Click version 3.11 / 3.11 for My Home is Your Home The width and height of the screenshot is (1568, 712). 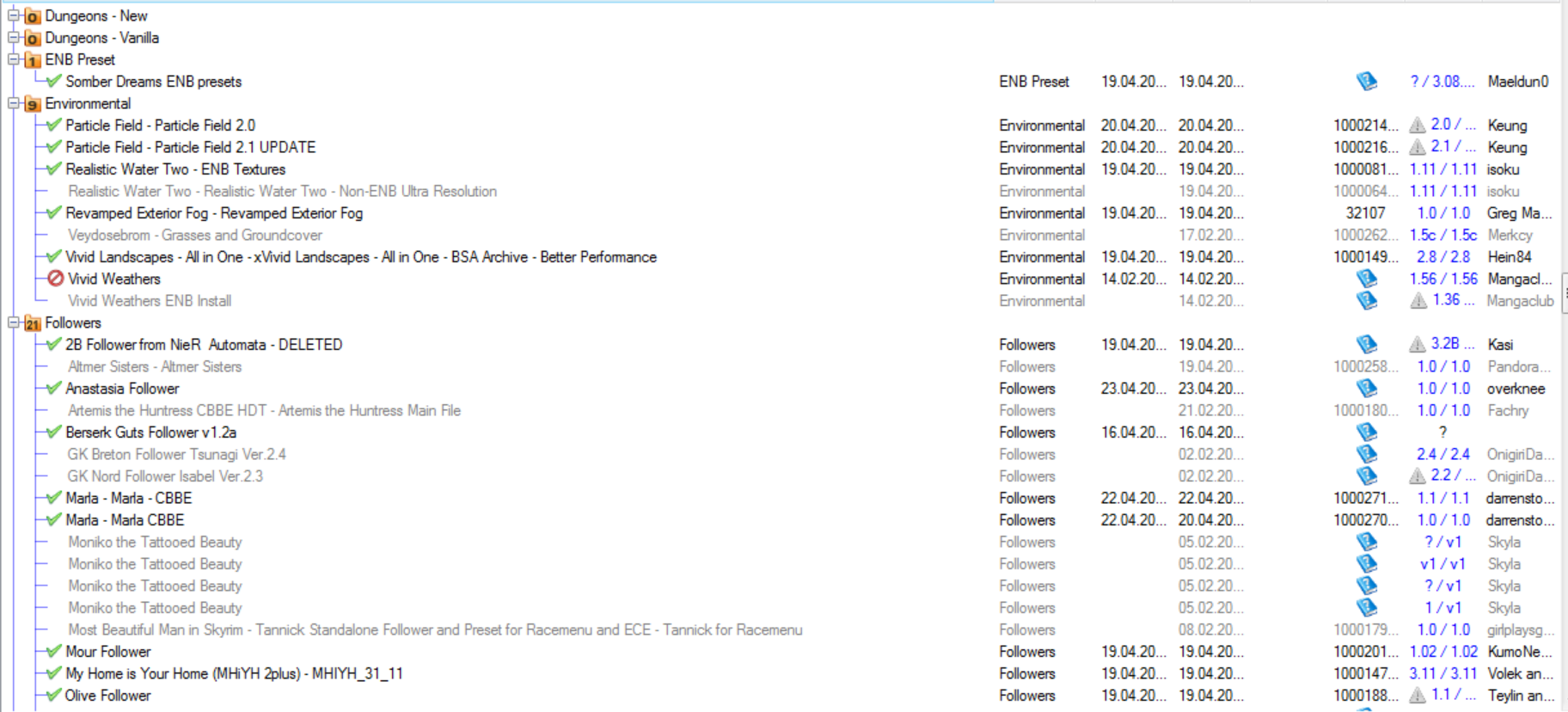(1442, 674)
